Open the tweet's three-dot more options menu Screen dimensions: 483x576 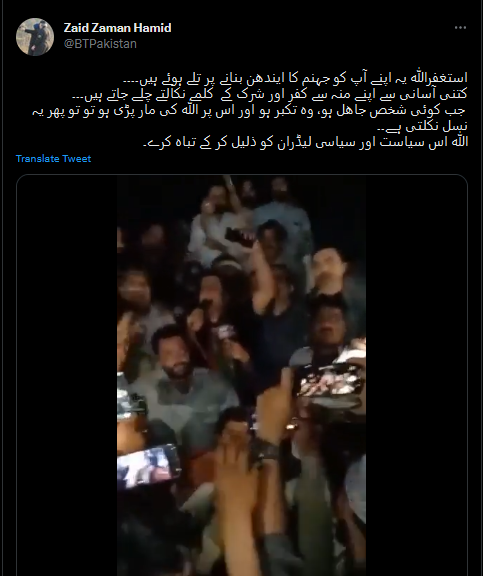pyautogui.click(x=460, y=28)
